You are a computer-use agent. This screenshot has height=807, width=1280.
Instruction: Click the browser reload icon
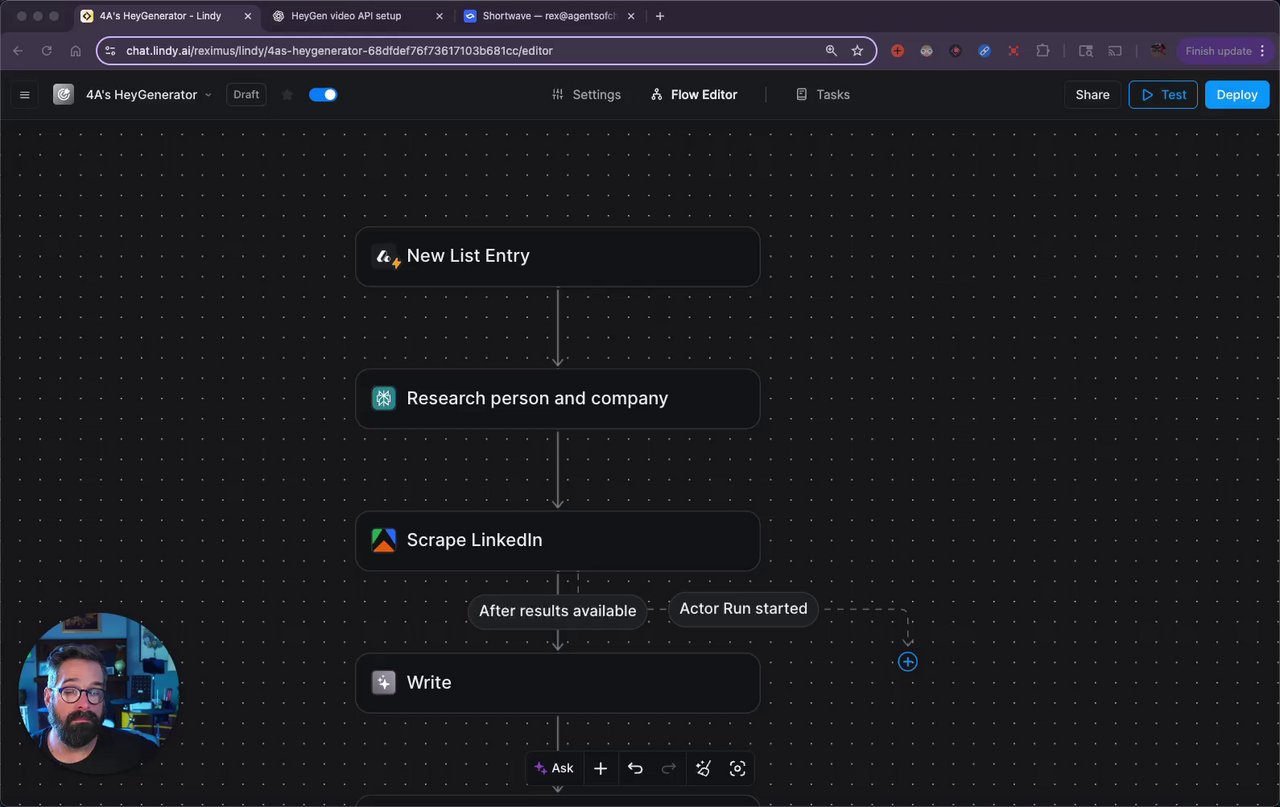click(46, 51)
